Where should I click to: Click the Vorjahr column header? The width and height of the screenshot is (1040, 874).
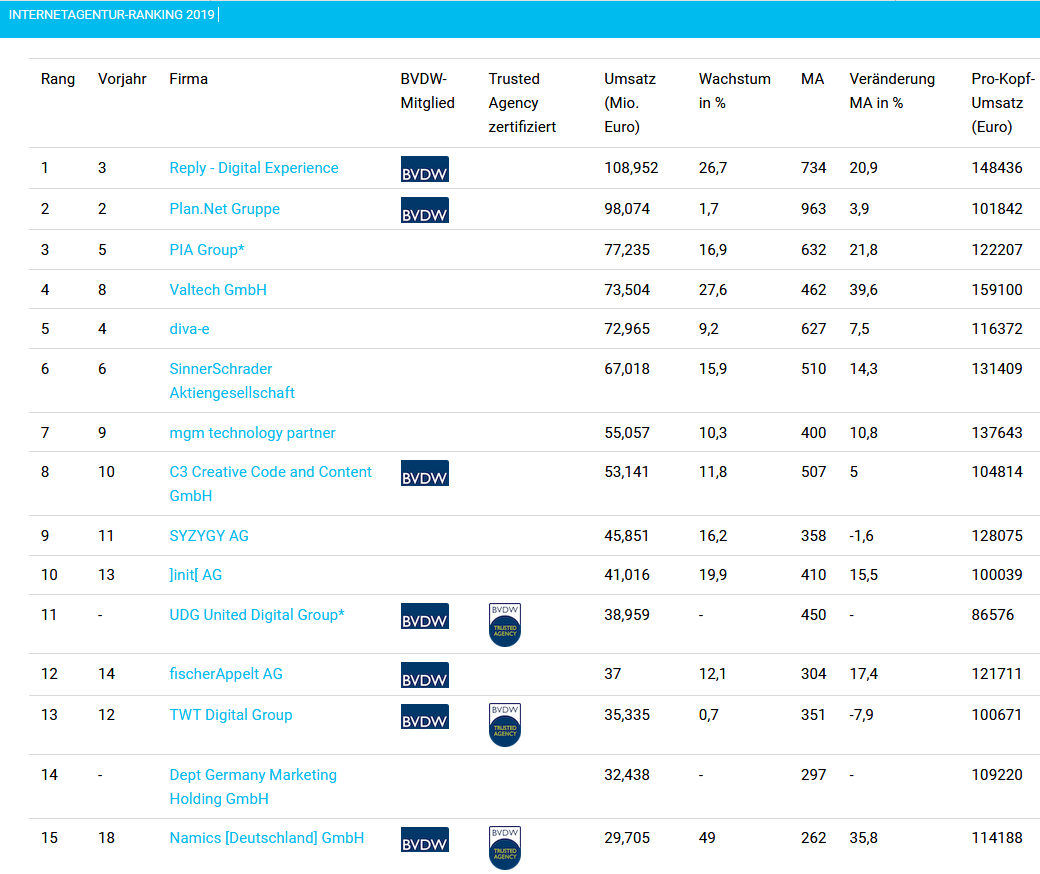(122, 79)
